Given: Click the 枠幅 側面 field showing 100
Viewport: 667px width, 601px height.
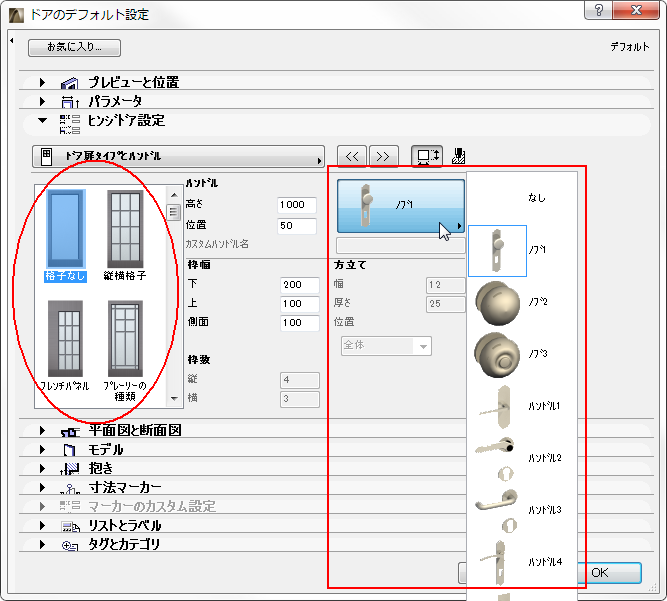Looking at the screenshot, I should click(299, 323).
